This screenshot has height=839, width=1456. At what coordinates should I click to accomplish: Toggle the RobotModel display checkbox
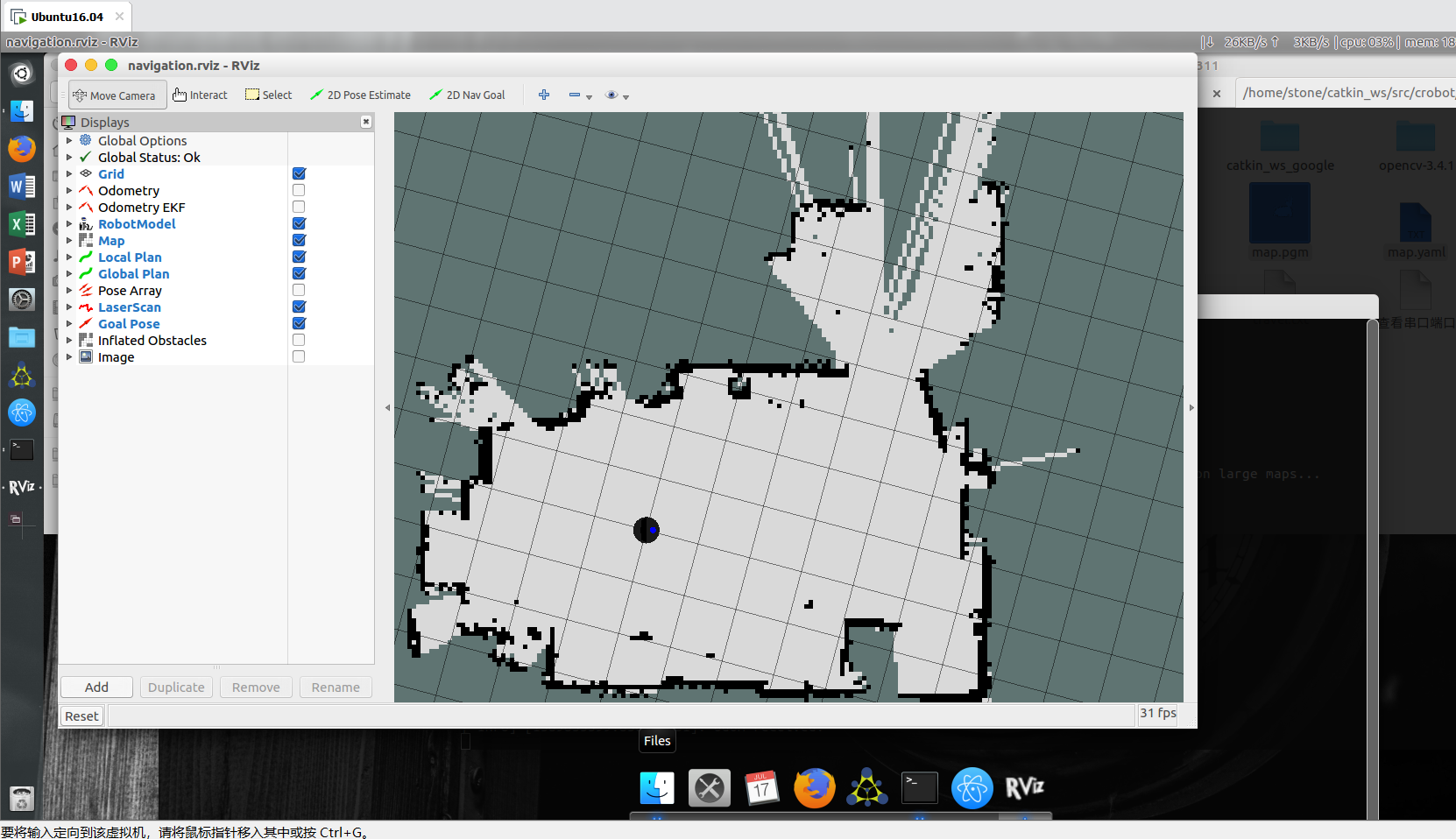tap(299, 224)
